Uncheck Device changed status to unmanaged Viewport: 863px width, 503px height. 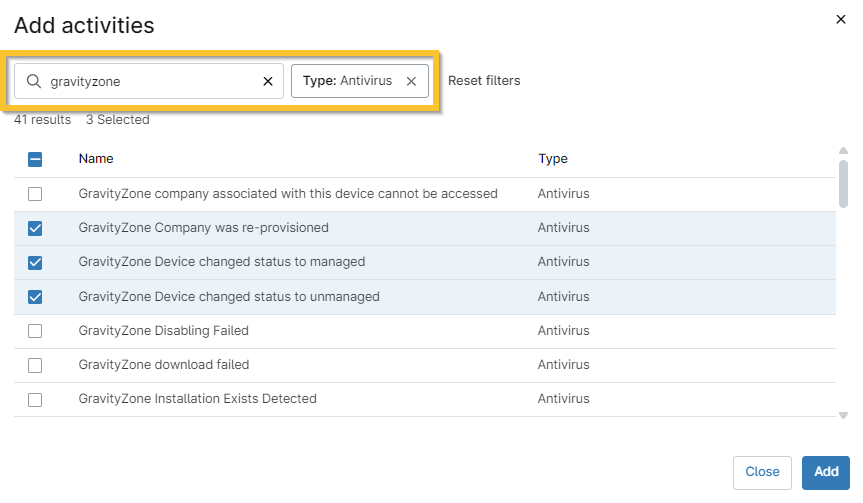click(35, 297)
